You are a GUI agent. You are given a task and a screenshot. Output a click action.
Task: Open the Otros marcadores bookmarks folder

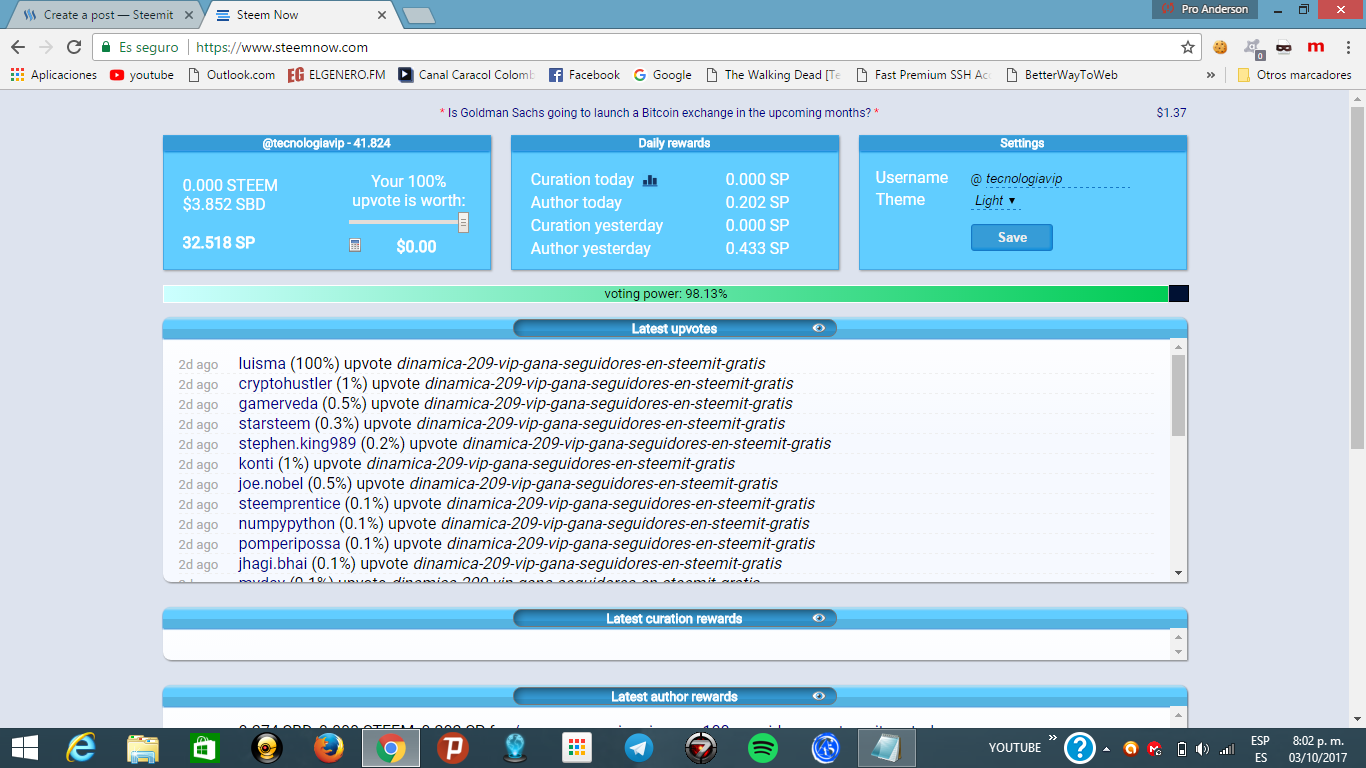[x=1294, y=75]
